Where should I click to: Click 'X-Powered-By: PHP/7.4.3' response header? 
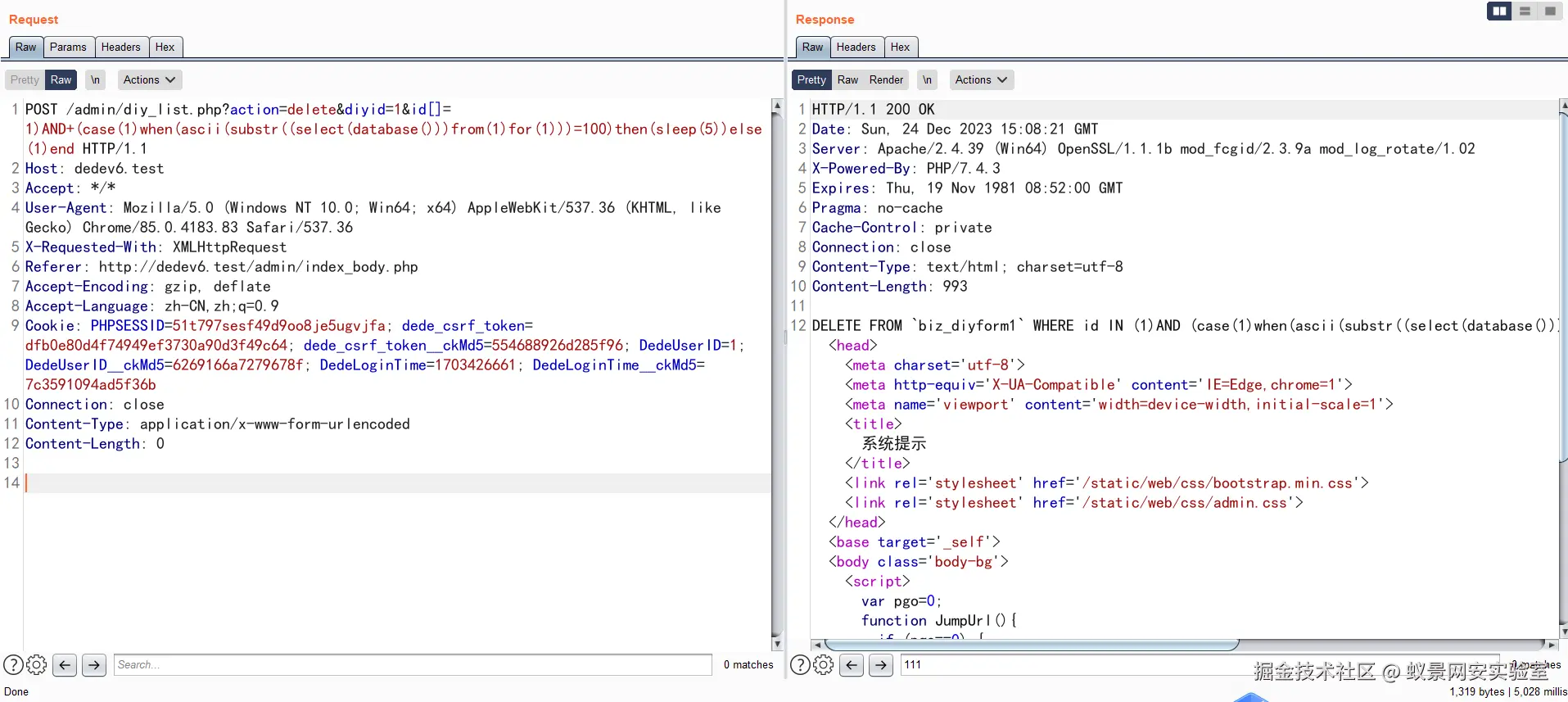pyautogui.click(x=906, y=168)
